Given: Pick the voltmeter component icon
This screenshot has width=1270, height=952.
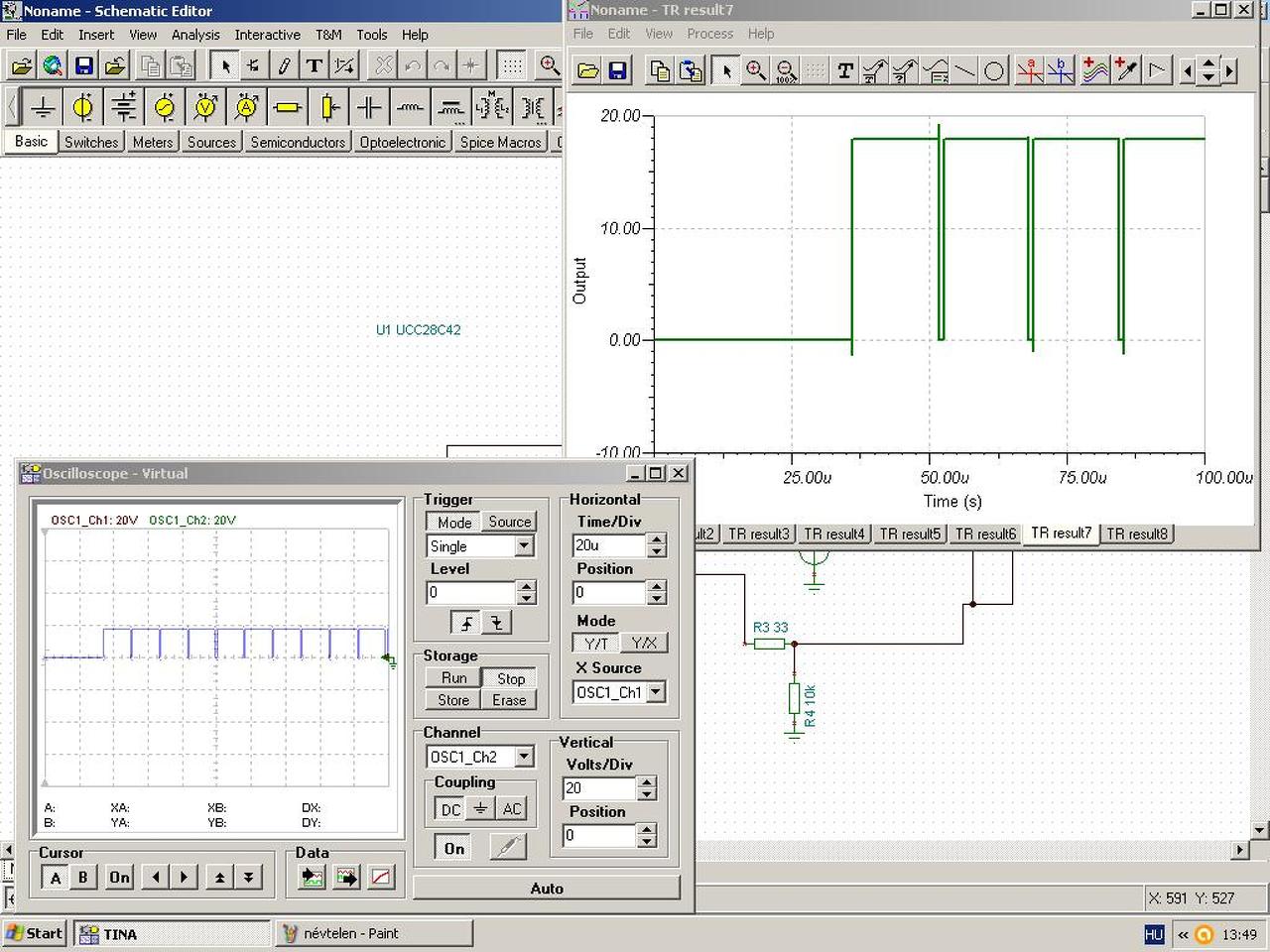Looking at the screenshot, I should [205, 107].
